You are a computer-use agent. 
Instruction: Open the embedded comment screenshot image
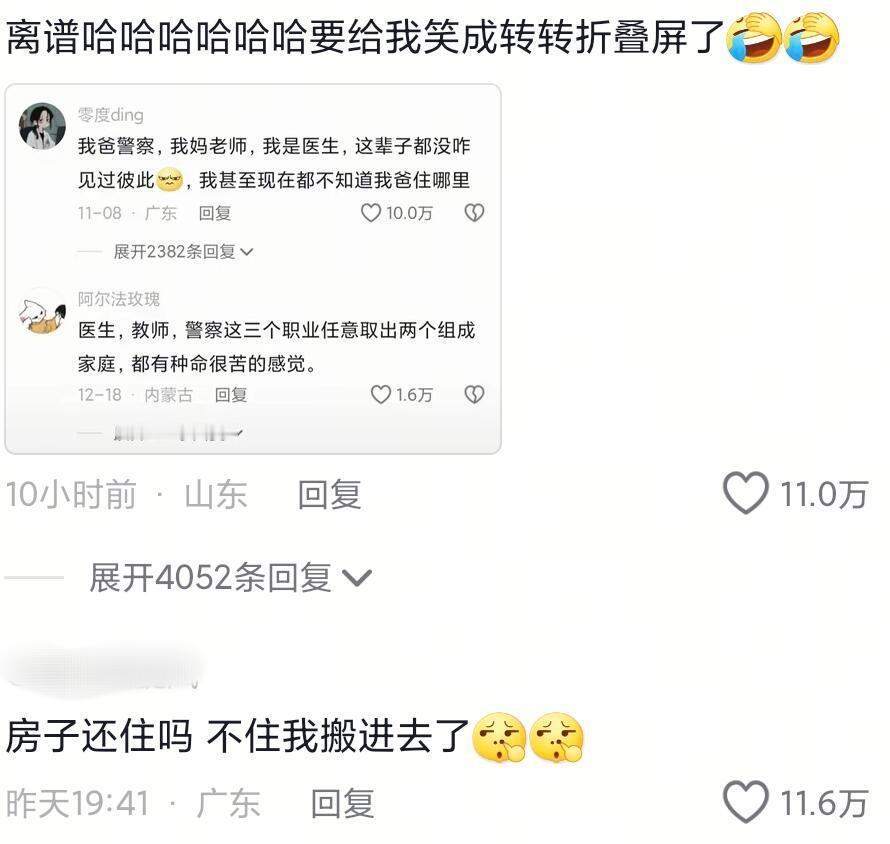coord(253,269)
